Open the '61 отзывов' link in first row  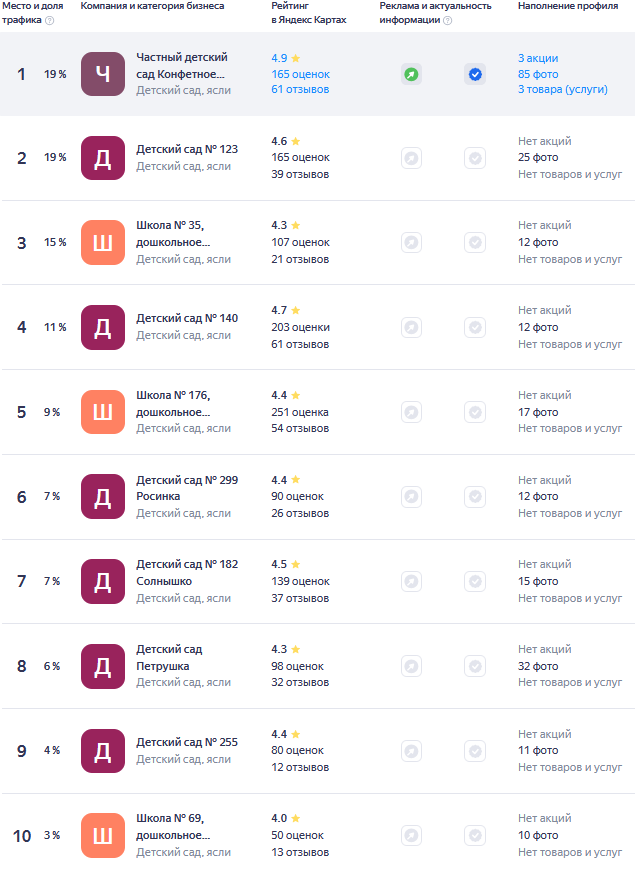(300, 89)
